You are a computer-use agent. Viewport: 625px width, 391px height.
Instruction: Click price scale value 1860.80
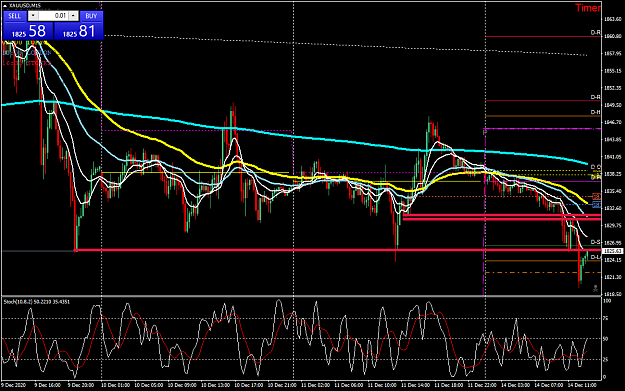tap(613, 36)
